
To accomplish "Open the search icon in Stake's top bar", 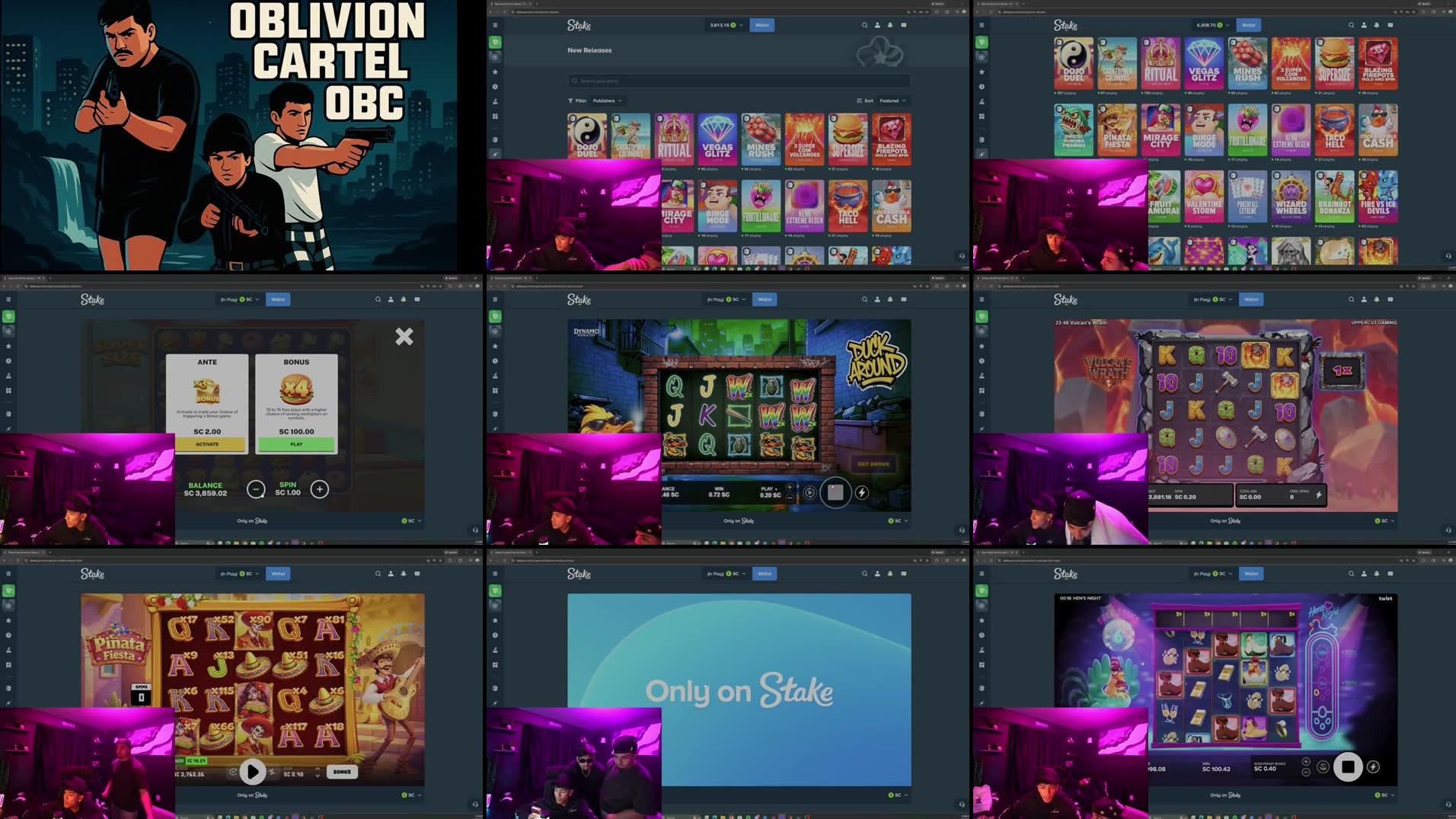I will [864, 24].
